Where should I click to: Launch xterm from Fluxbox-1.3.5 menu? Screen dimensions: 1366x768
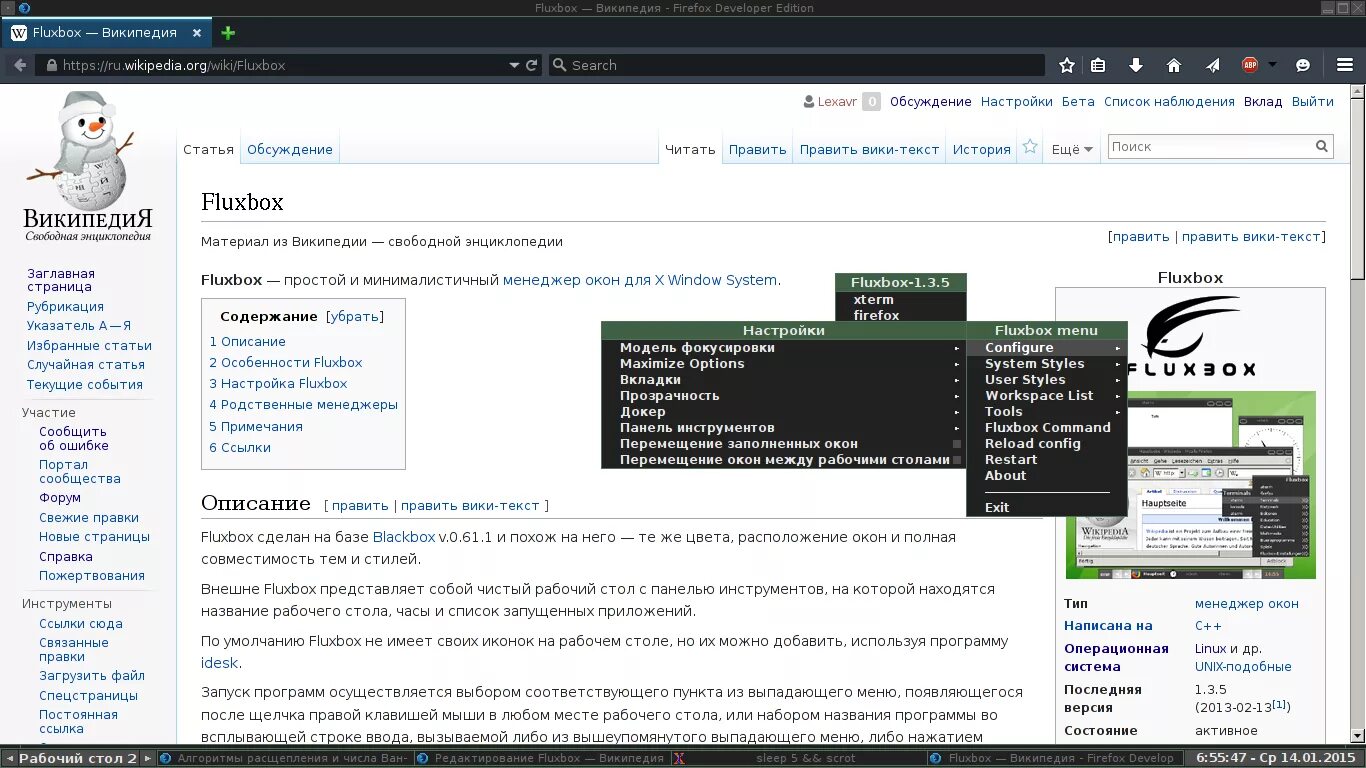901,300
